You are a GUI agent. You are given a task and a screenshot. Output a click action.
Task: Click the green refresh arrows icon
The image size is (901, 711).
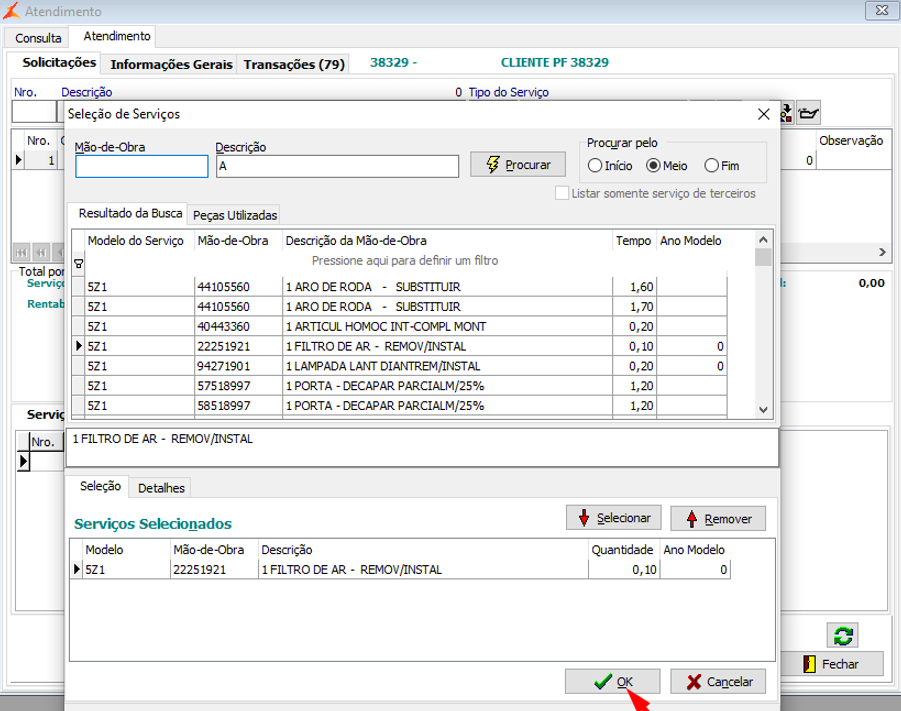click(x=842, y=635)
